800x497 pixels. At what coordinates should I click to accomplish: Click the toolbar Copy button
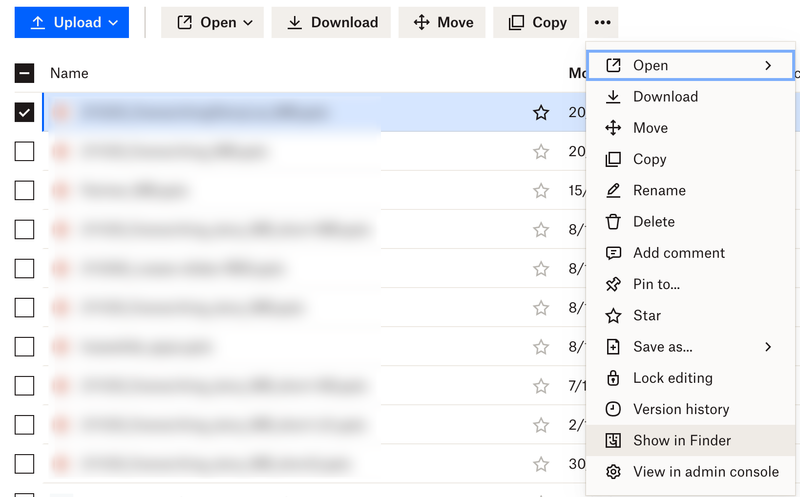(536, 22)
